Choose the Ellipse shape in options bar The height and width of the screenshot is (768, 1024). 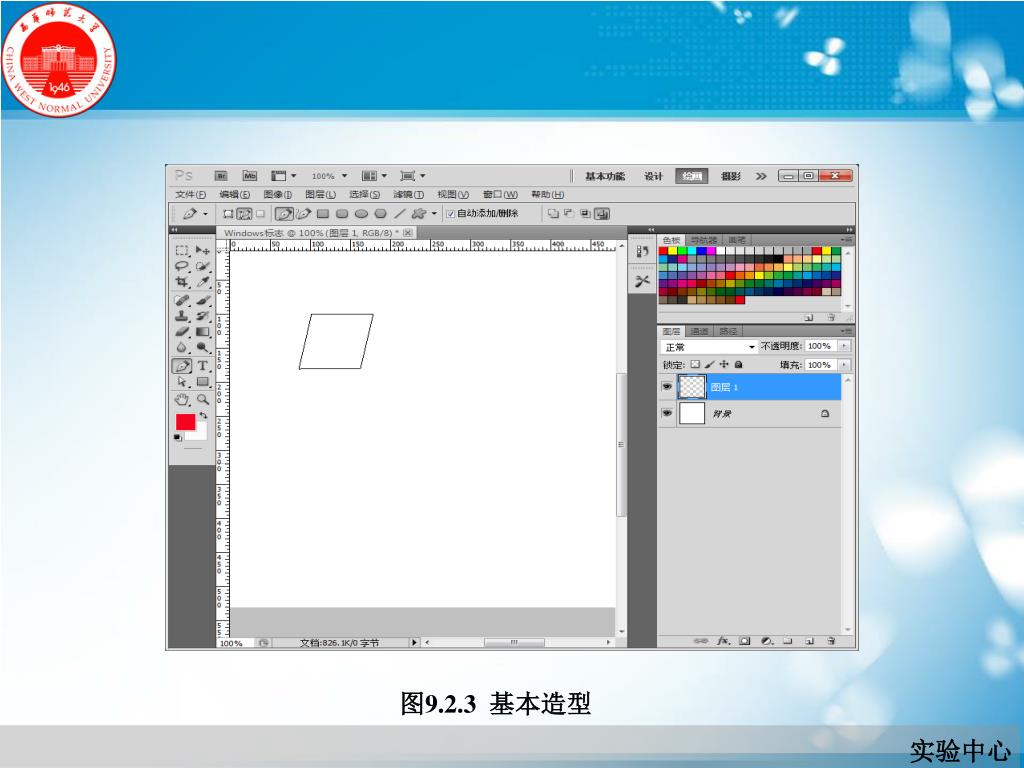click(x=361, y=214)
